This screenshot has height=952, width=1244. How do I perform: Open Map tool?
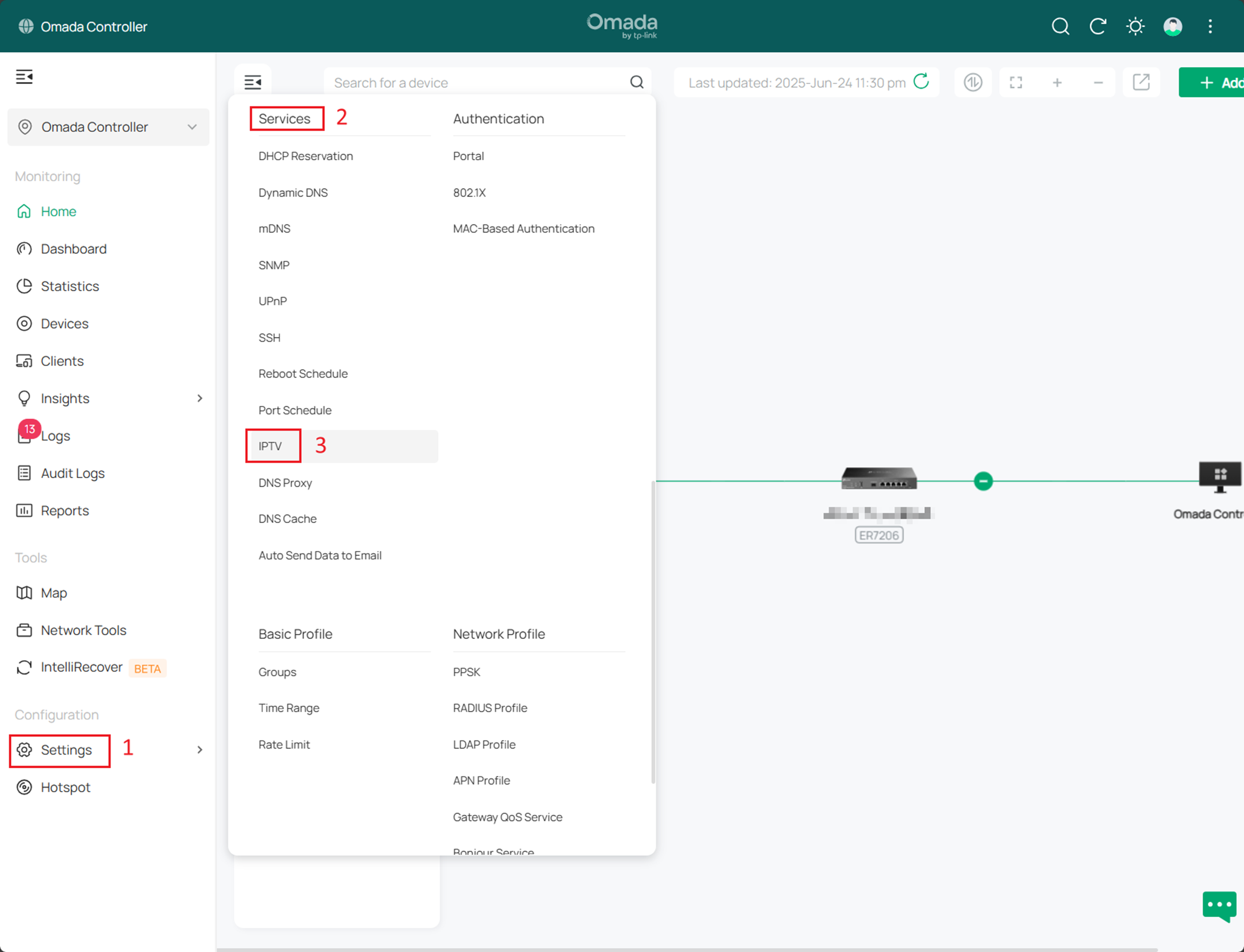click(x=54, y=593)
